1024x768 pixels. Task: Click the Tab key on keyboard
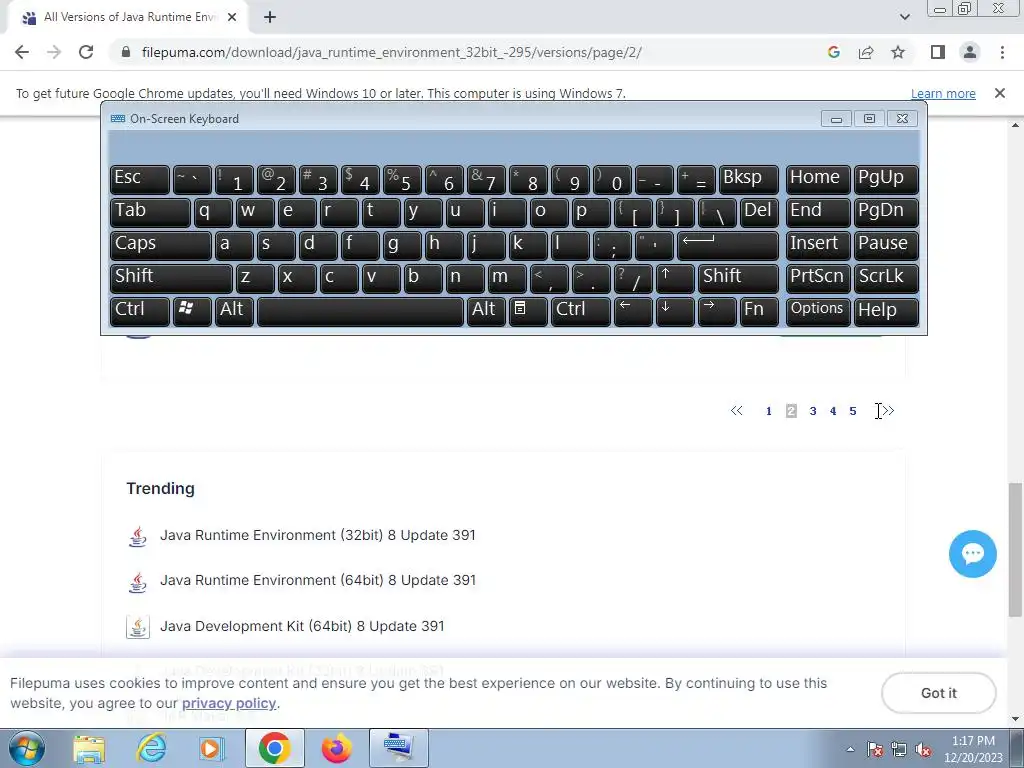pos(150,212)
